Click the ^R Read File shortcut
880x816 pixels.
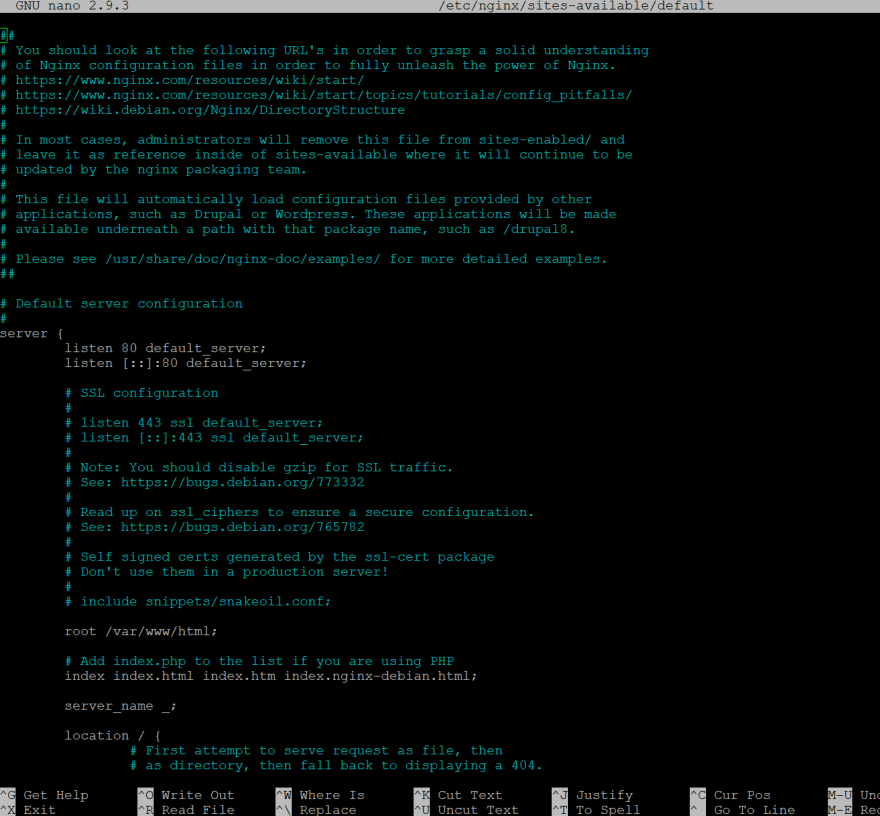[186, 810]
